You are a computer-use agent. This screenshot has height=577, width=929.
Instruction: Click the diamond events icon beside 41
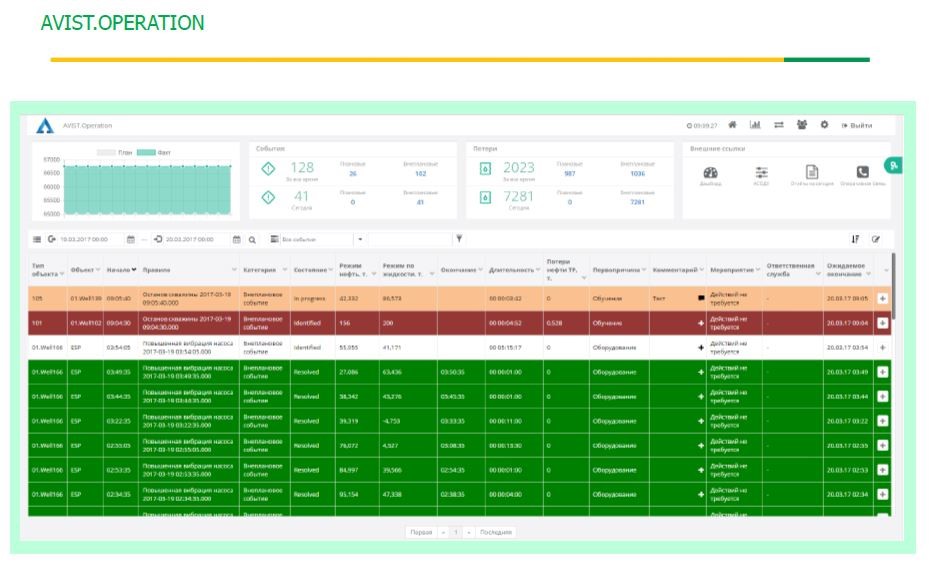(x=268, y=197)
